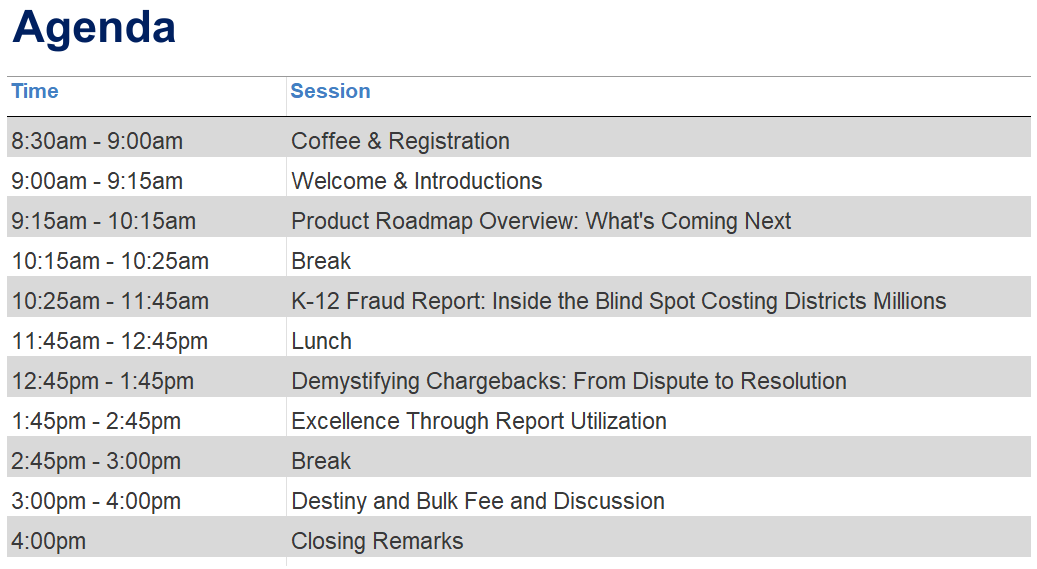The image size is (1037, 569).
Task: Select the Coffee & Registration session
Action: tap(400, 141)
